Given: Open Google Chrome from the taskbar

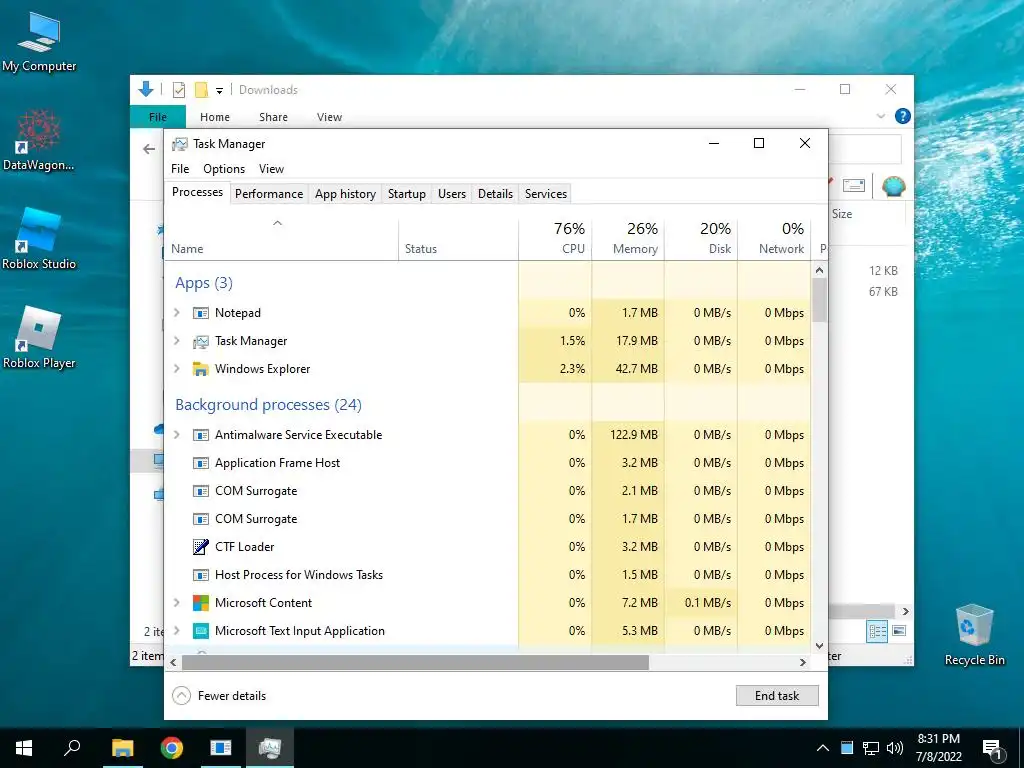Looking at the screenshot, I should [172, 748].
